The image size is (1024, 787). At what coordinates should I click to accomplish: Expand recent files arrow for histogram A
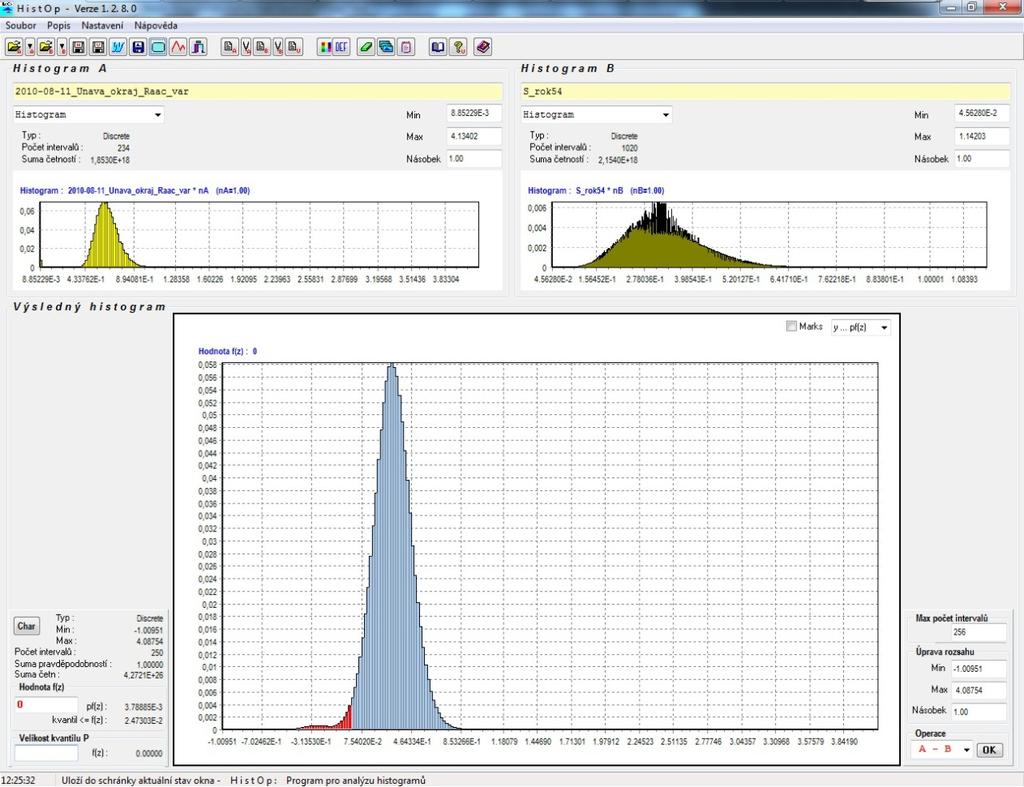(30, 47)
